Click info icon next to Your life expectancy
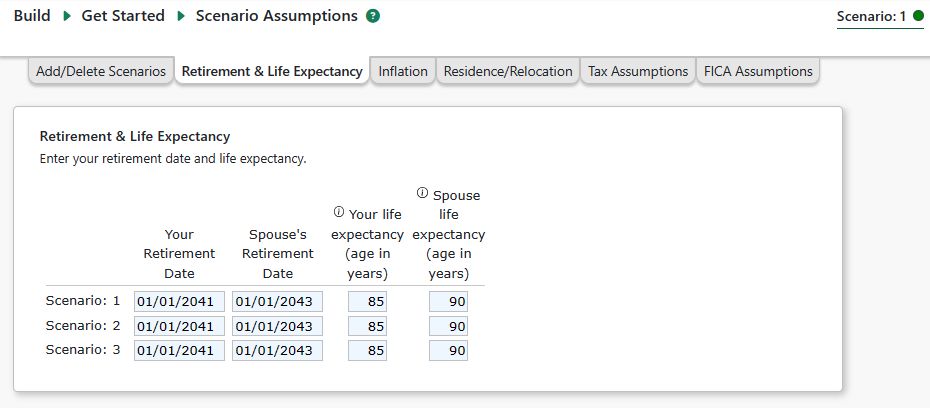 coord(338,212)
